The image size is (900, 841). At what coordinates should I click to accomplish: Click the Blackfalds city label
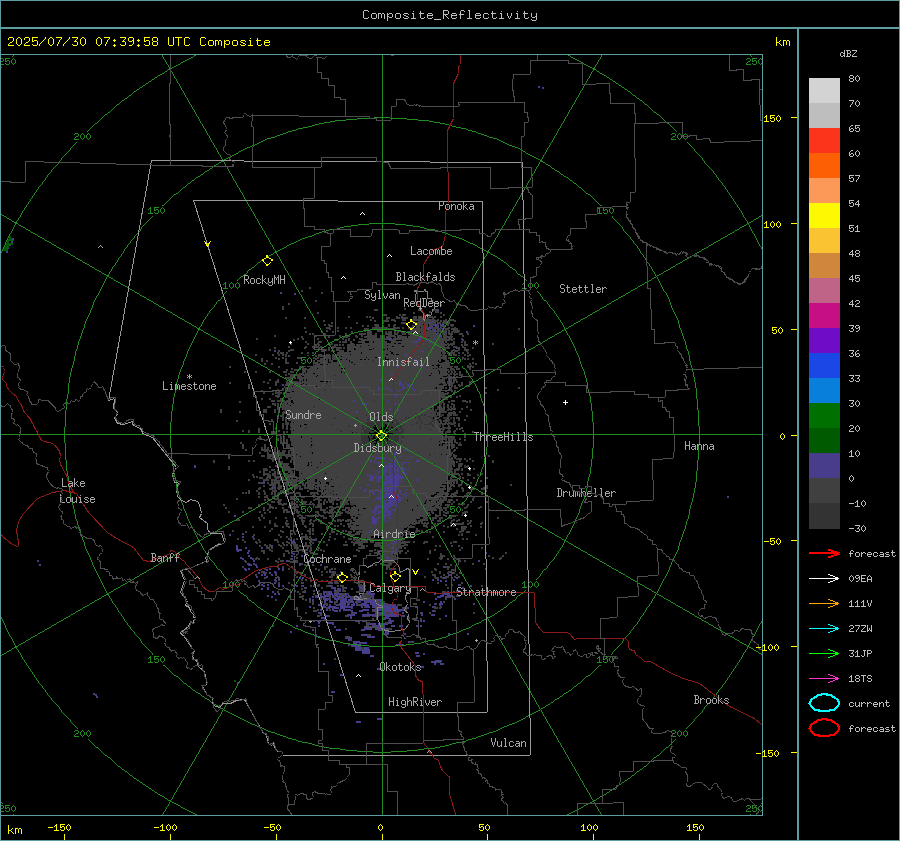point(425,277)
